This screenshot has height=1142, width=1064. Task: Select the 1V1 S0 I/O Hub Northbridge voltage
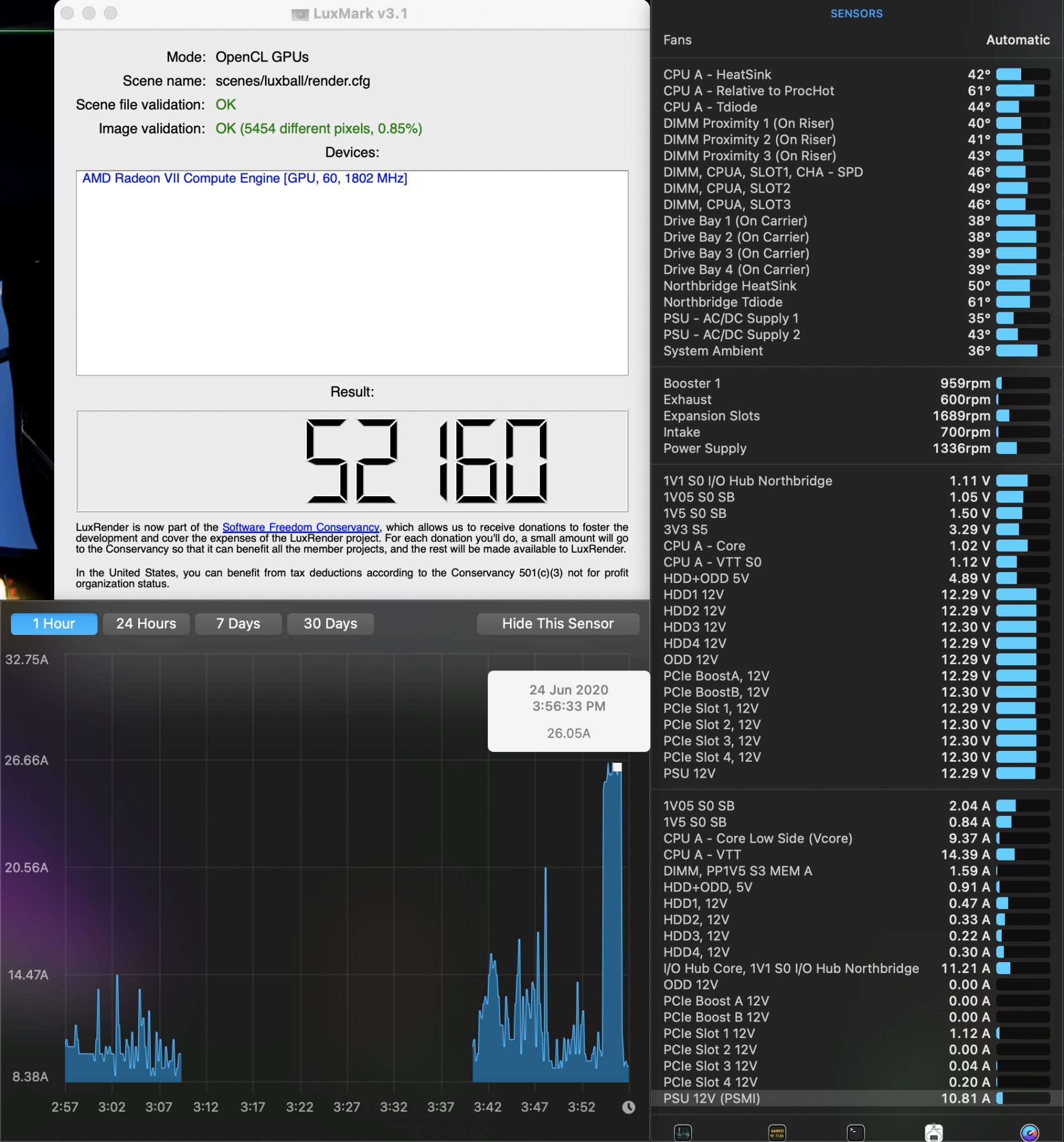point(857,480)
